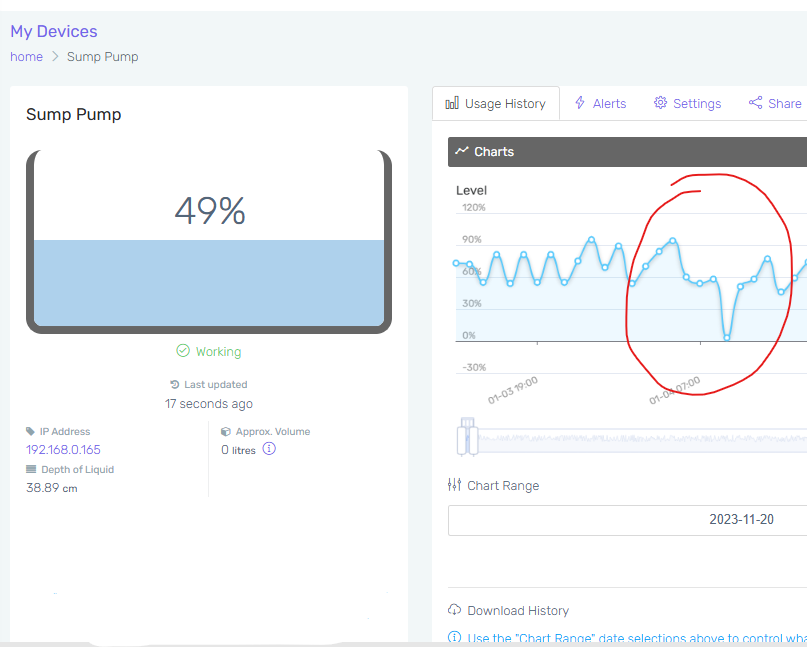Click the Charts panel header
807x647 pixels.
point(627,152)
